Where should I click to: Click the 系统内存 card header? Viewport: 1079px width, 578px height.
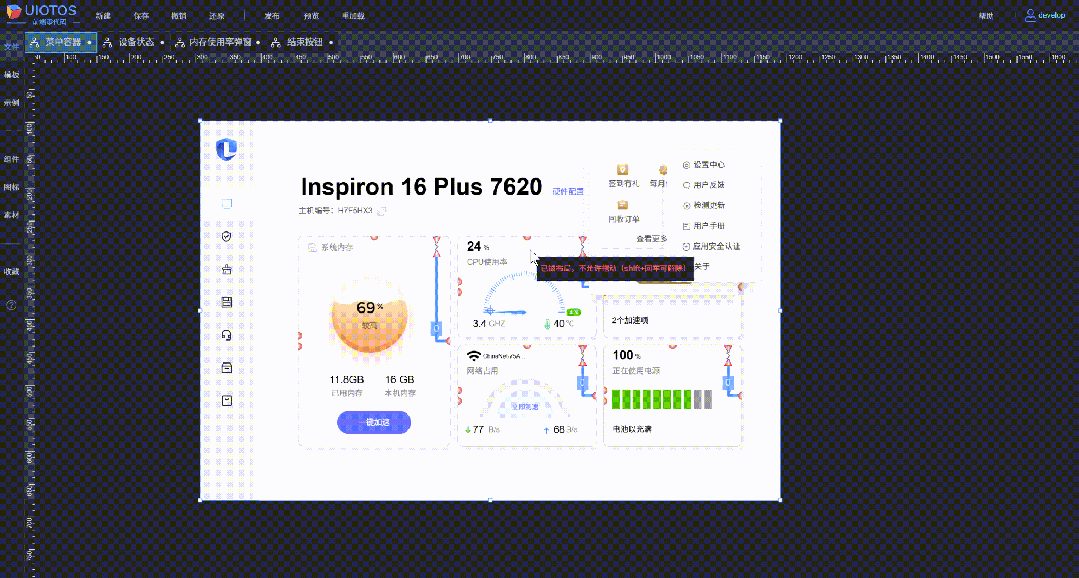tap(332, 246)
